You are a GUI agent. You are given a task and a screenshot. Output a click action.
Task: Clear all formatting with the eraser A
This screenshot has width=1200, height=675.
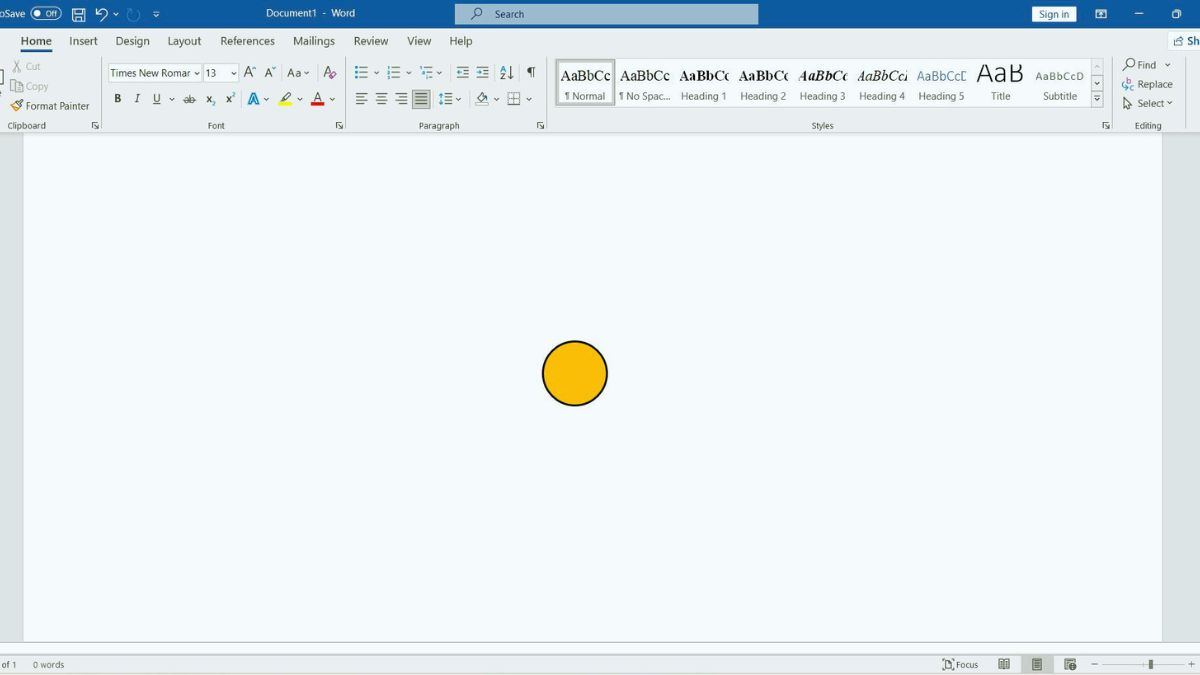(330, 73)
